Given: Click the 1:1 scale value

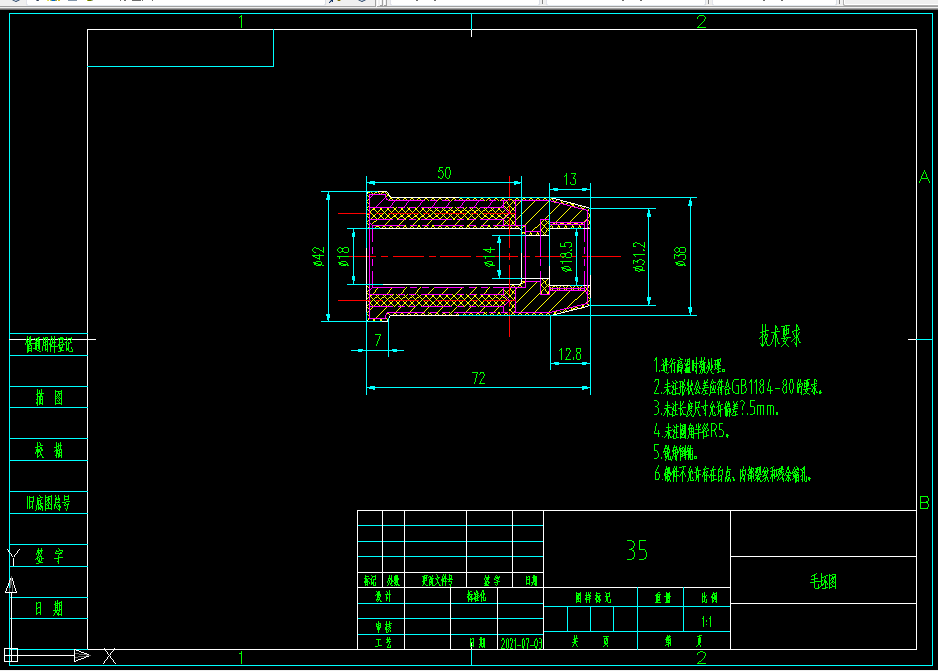Looking at the screenshot, I should 706,622.
